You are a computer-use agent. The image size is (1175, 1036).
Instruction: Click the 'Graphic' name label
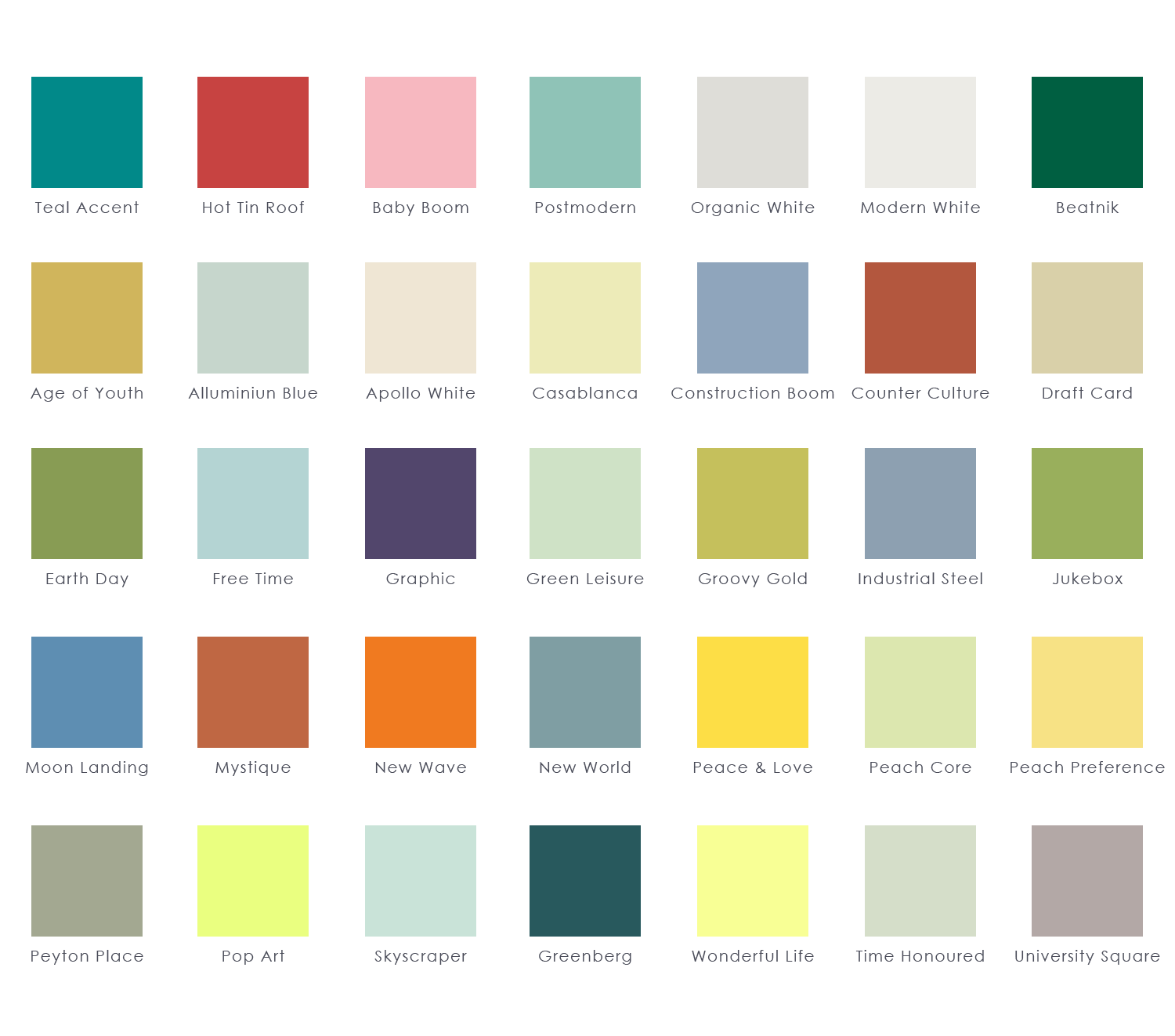pyautogui.click(x=421, y=579)
